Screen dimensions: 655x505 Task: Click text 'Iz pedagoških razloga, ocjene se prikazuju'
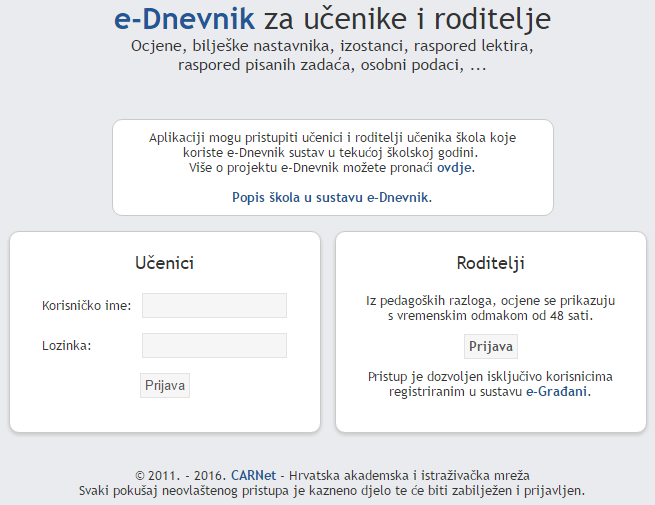[x=490, y=301]
